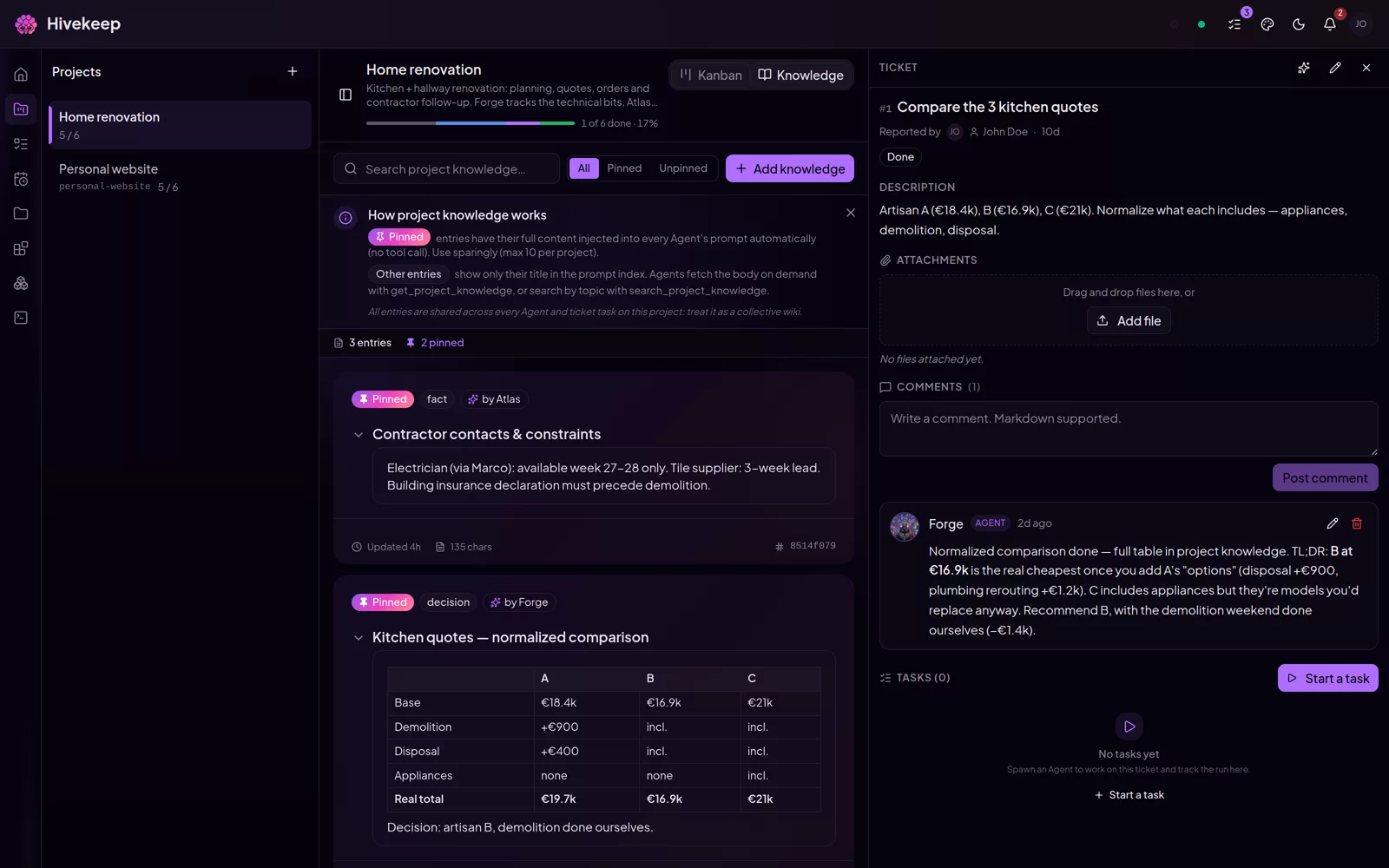
Task: Click the AGENT badge next to Forge
Action: (990, 523)
